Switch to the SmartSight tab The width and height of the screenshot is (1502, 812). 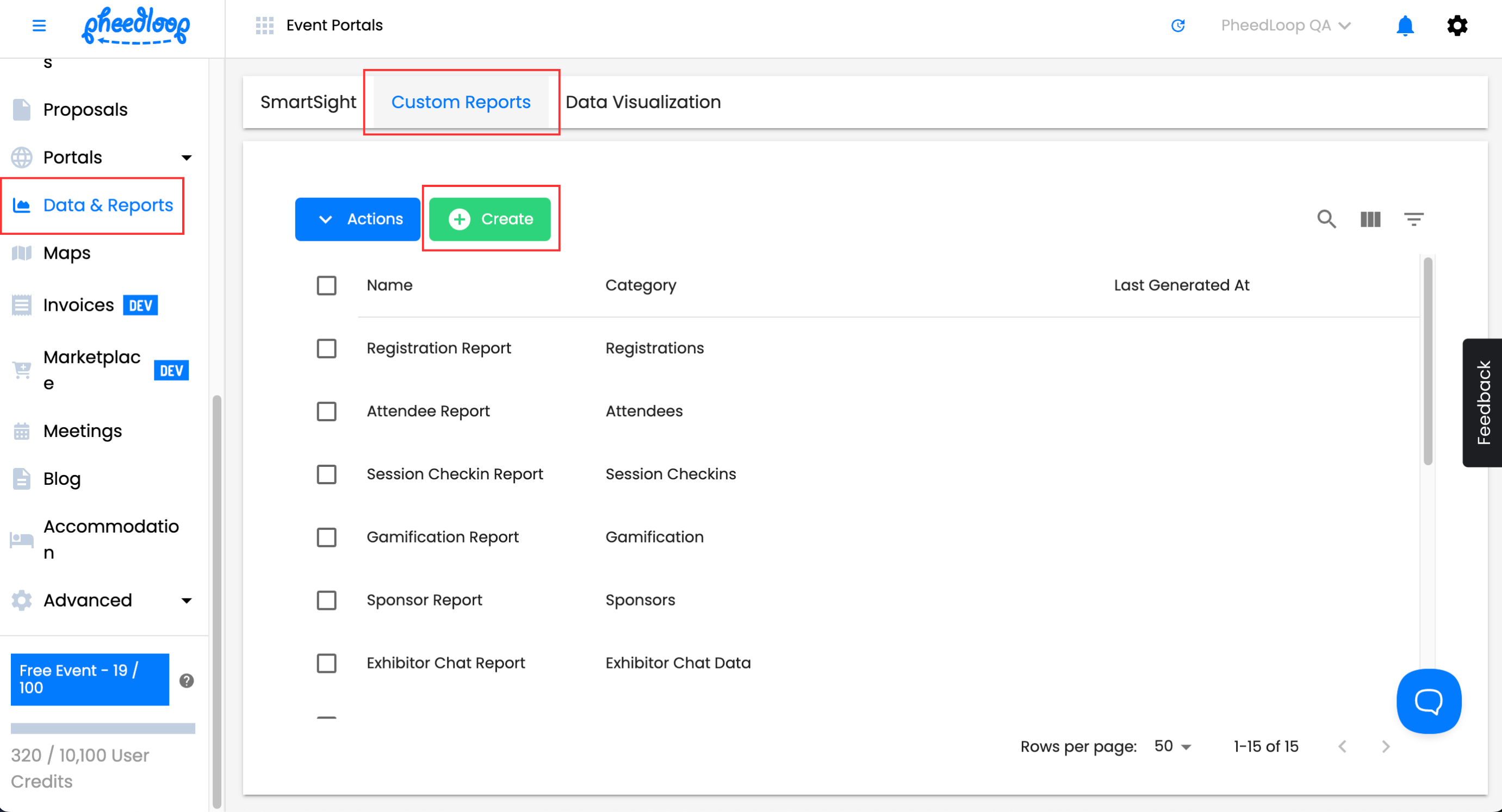tap(308, 103)
